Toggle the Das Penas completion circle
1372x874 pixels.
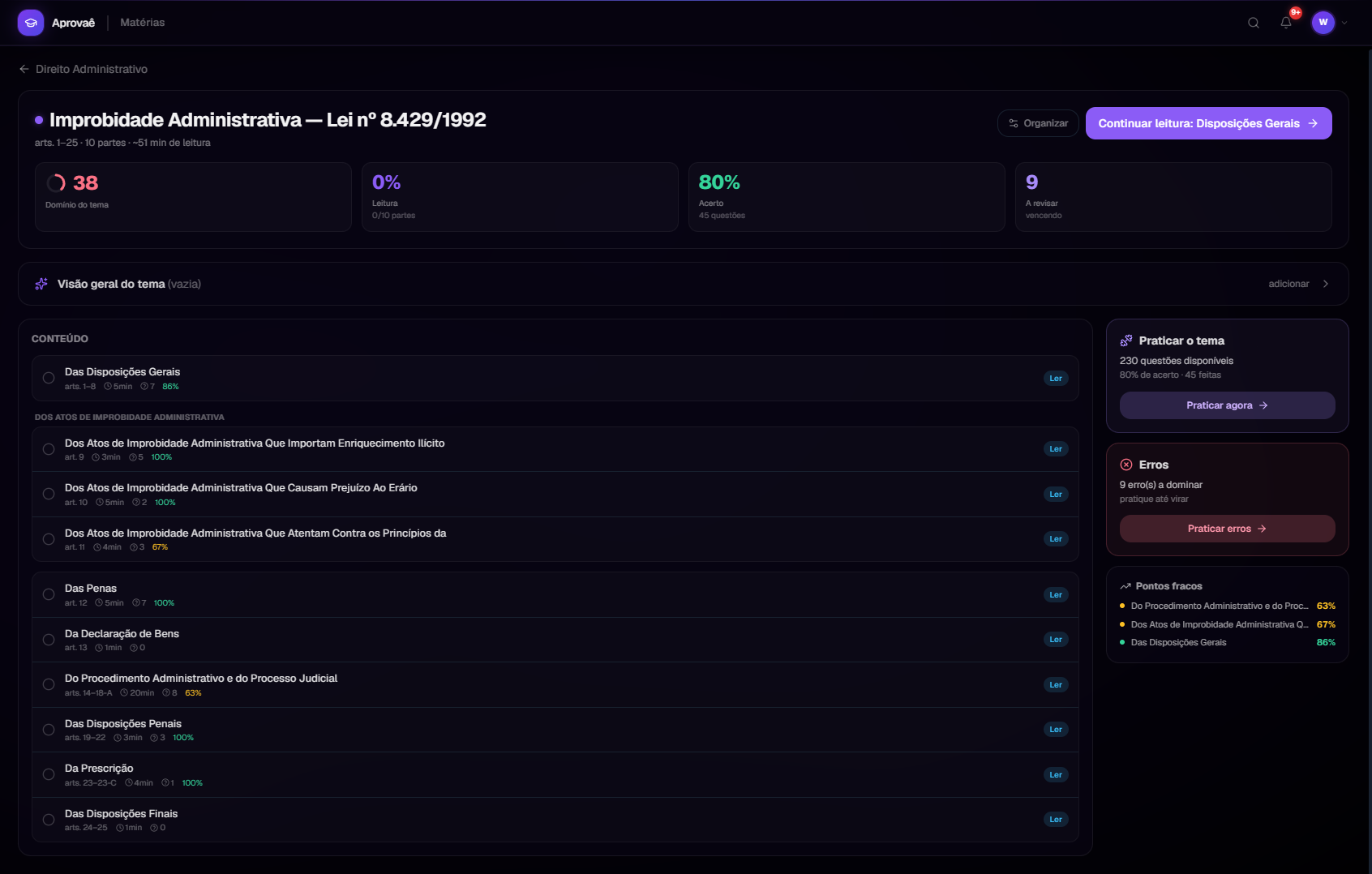click(49, 594)
